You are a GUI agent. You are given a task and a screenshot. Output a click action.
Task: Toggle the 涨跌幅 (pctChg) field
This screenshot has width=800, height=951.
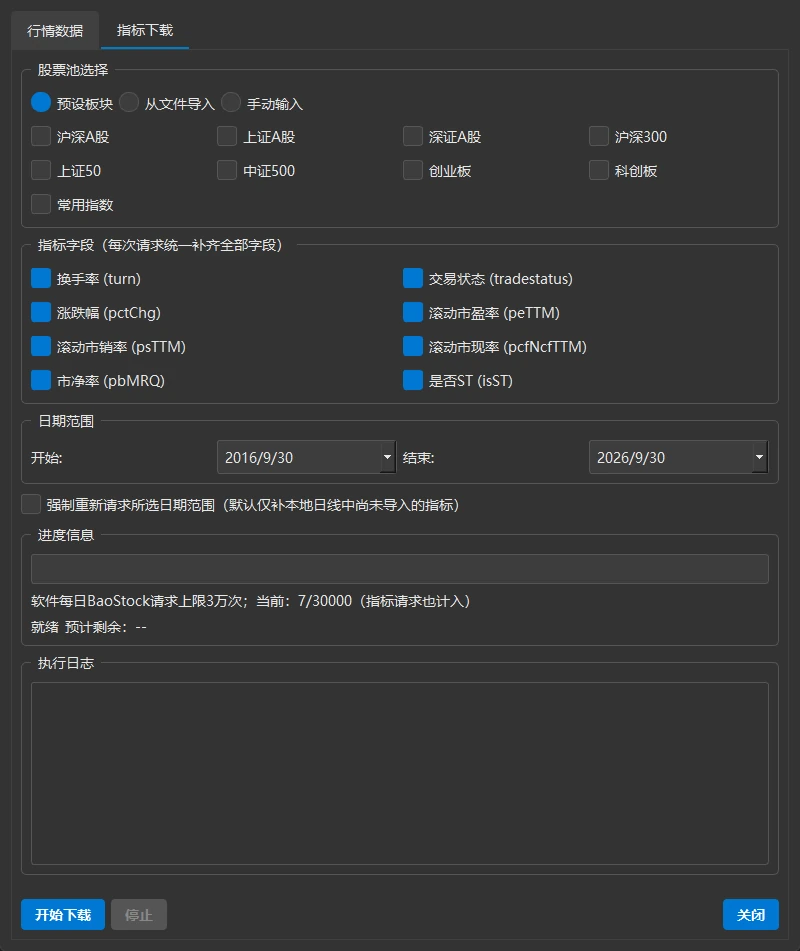click(x=41, y=312)
